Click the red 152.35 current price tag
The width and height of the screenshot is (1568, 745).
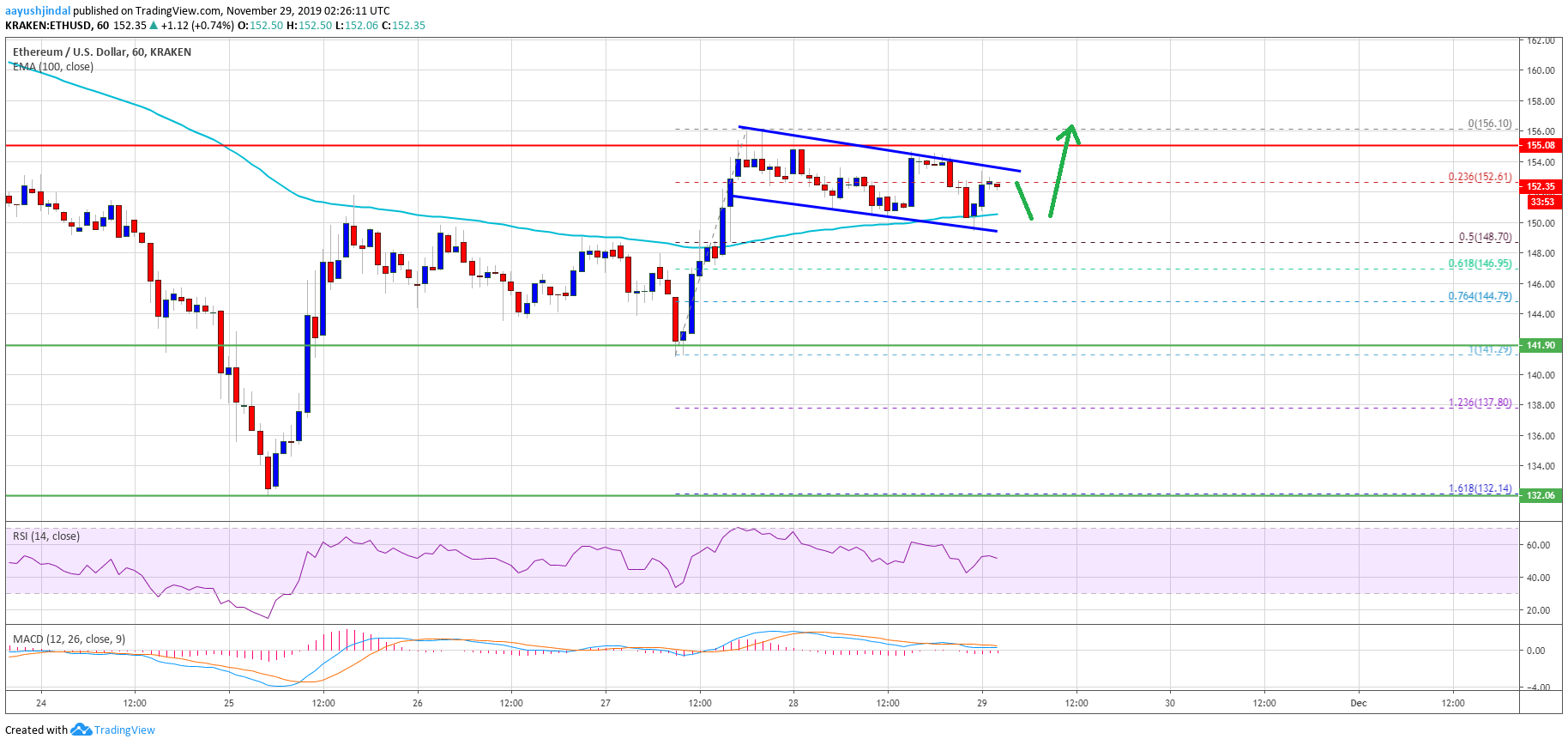pos(1541,186)
